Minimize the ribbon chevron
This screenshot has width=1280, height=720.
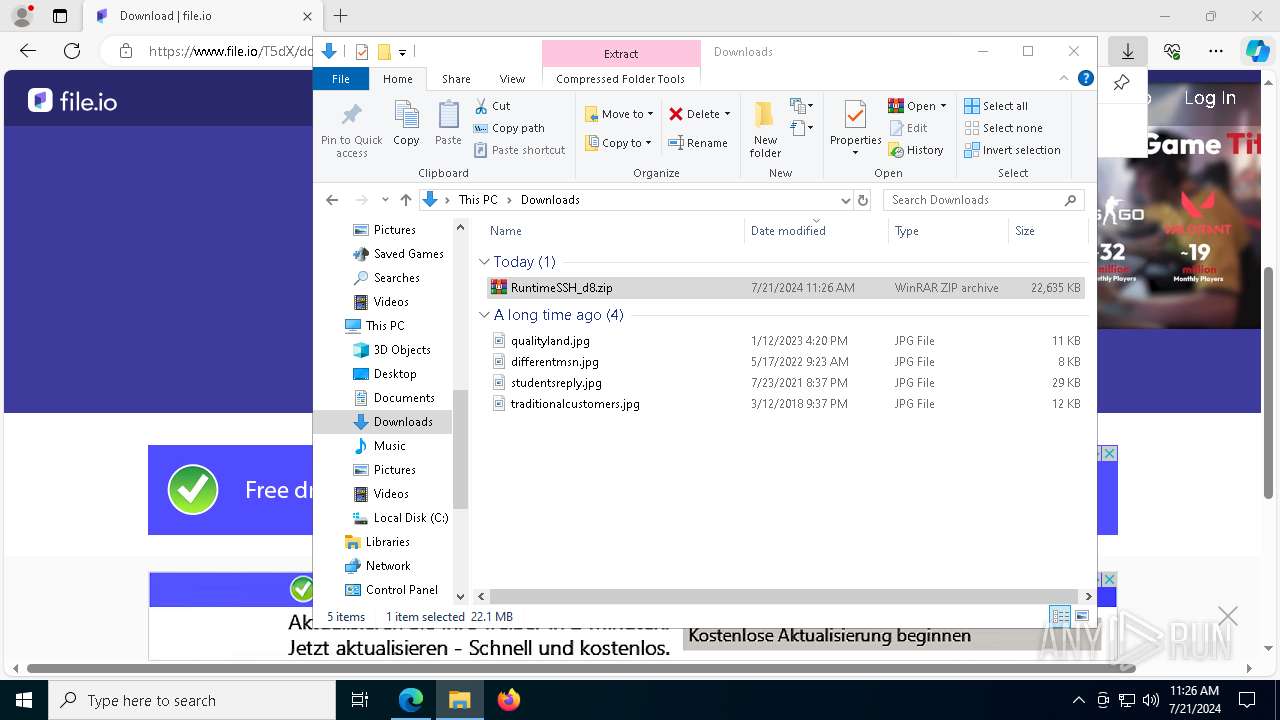(1063, 78)
